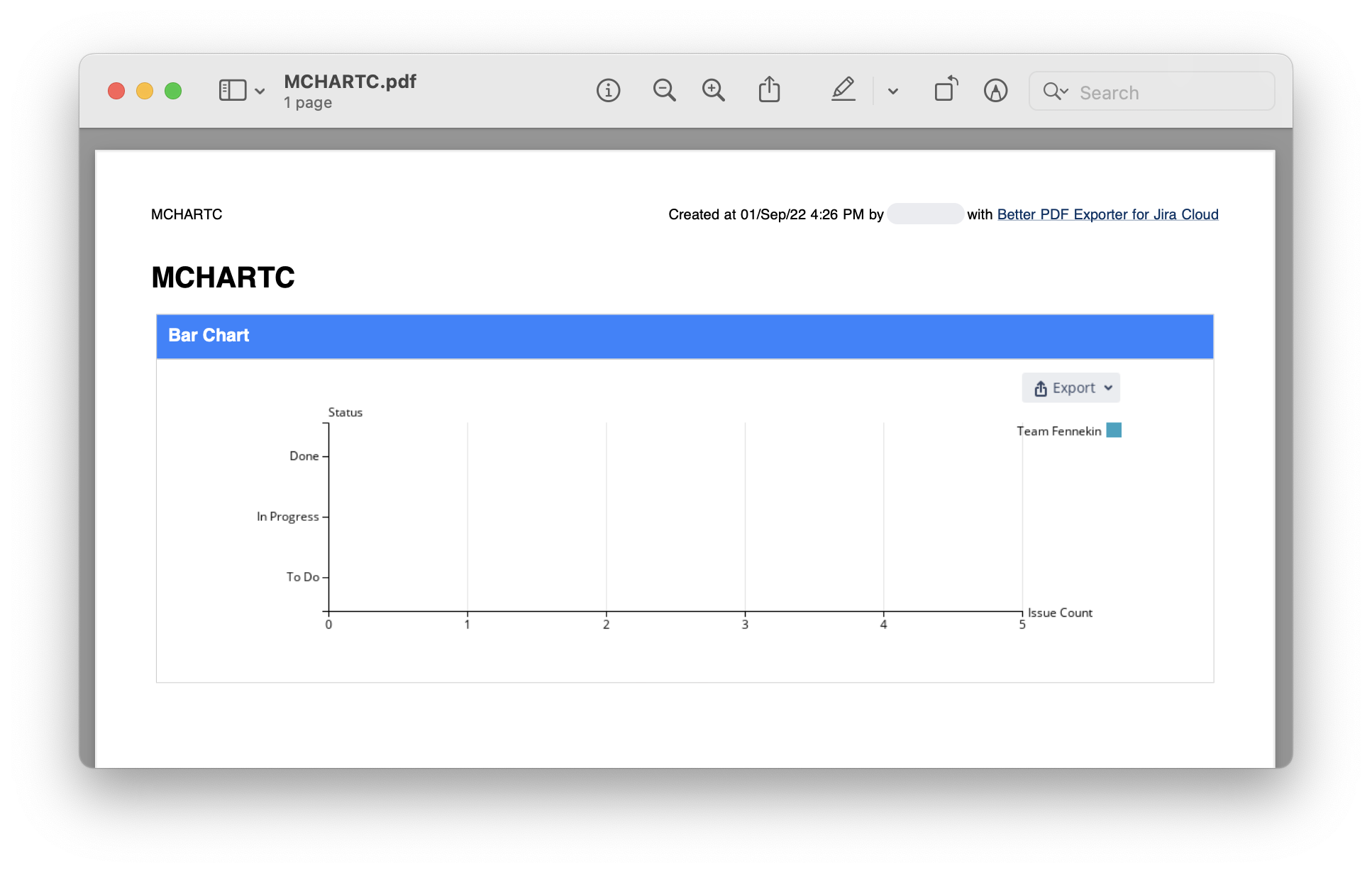This screenshot has width=1372, height=873.
Task: Share the MCHARTC.pdf document
Action: tap(770, 90)
